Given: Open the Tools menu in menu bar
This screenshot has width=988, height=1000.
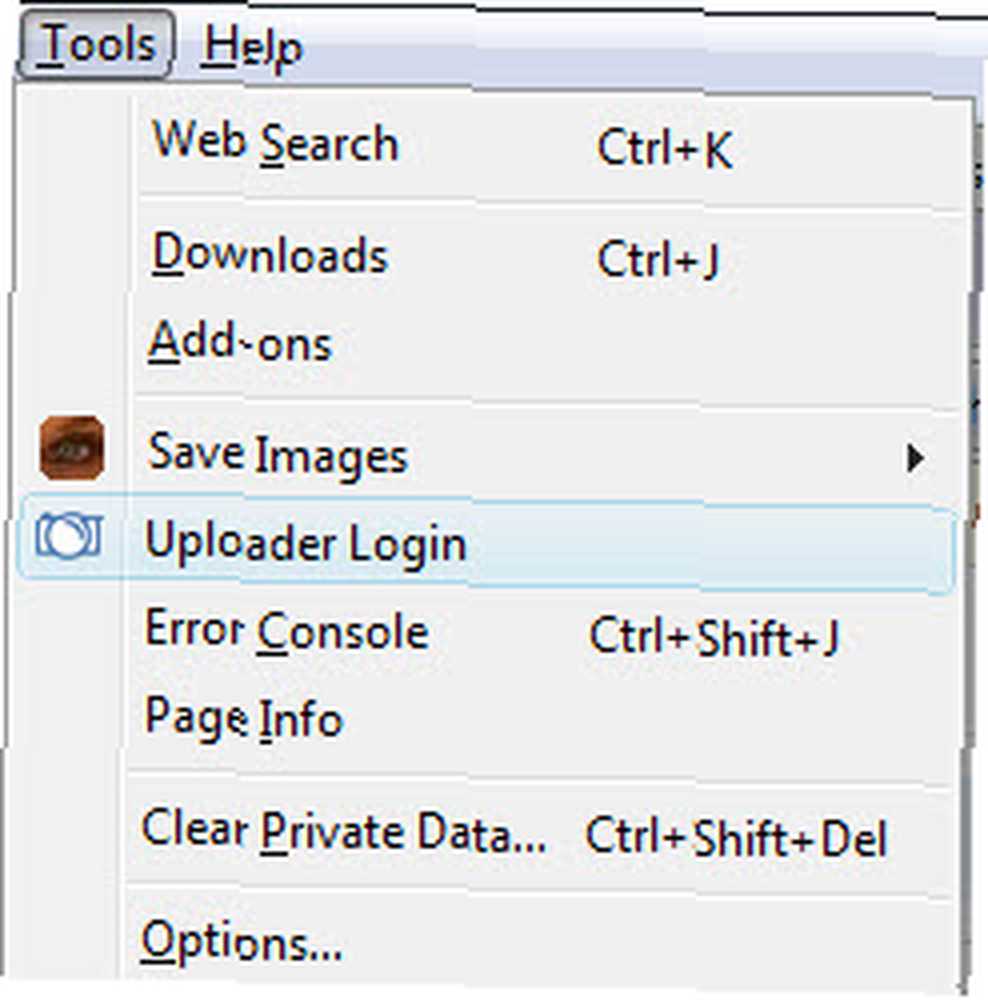Looking at the screenshot, I should pyautogui.click(x=96, y=44).
